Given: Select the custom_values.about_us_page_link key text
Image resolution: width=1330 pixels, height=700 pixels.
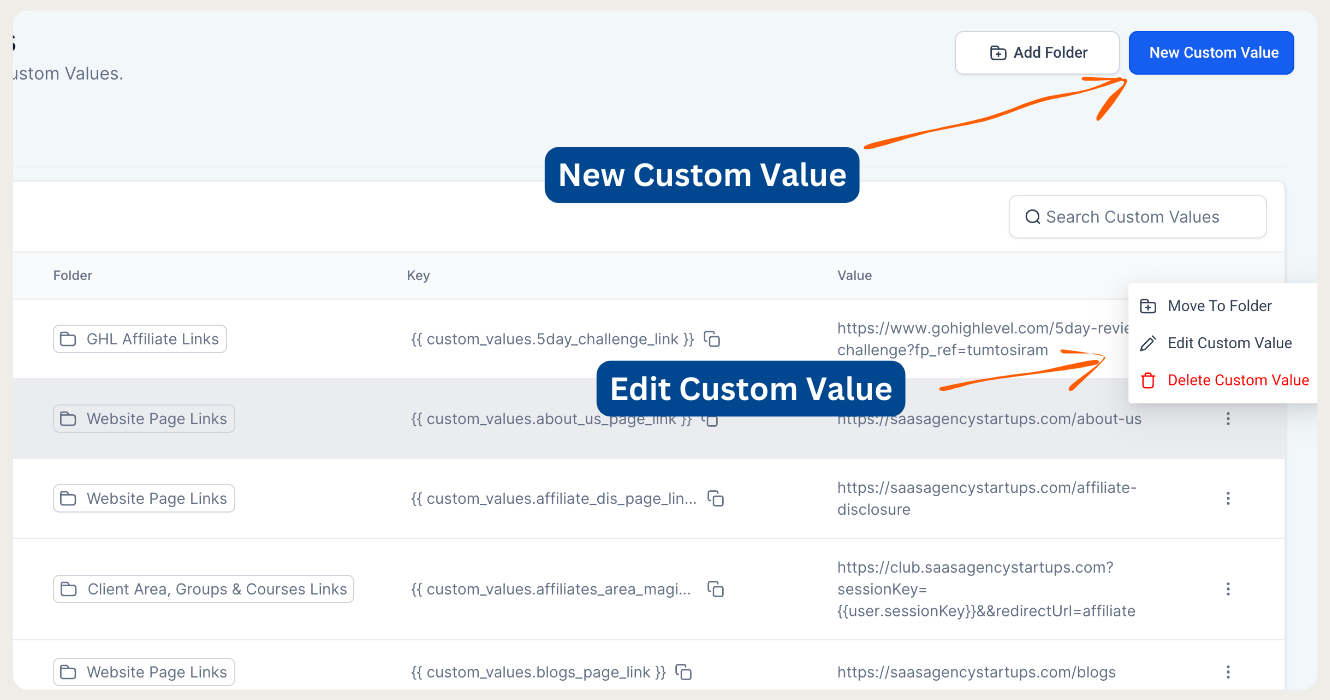Looking at the screenshot, I should pos(551,419).
